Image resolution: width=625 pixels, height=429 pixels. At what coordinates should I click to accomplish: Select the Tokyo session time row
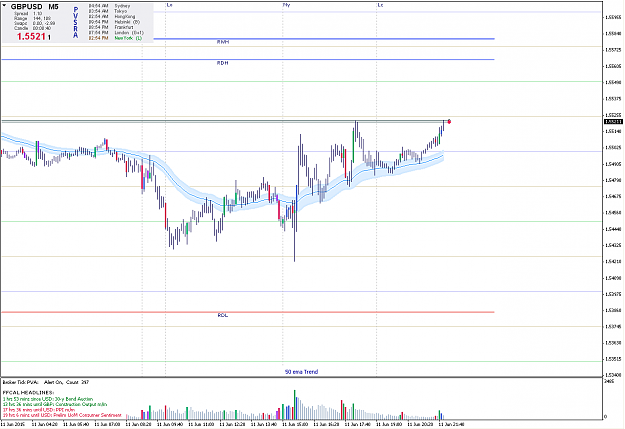pos(108,11)
